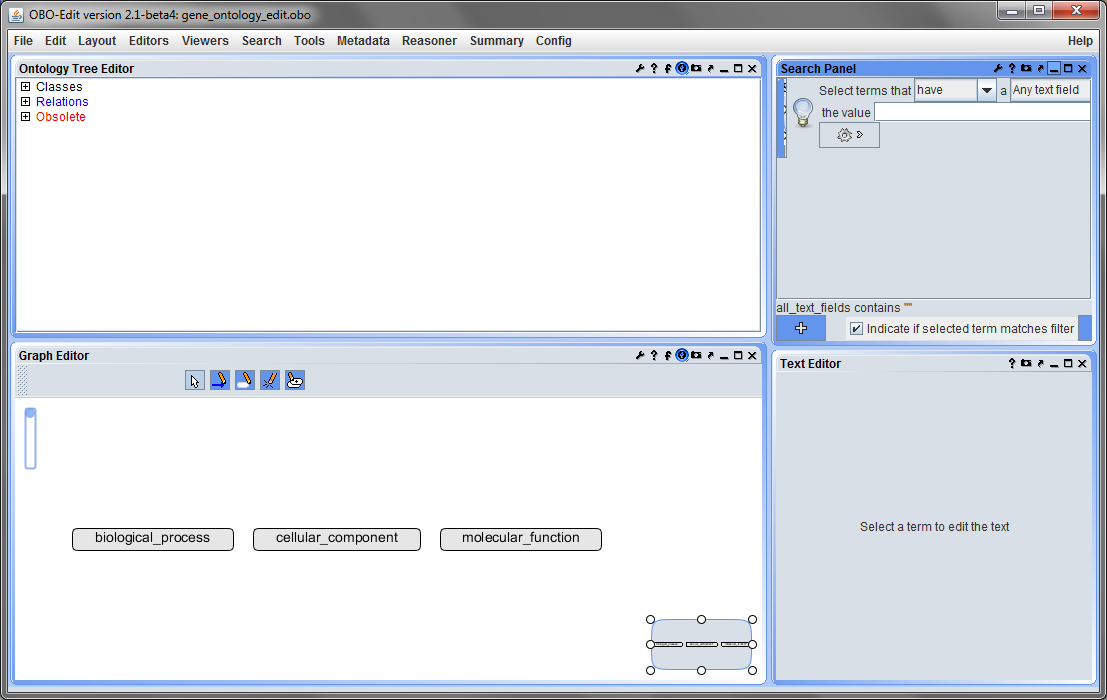
Task: Pick the add-term pencil tool in Graph Editor
Action: click(x=245, y=380)
